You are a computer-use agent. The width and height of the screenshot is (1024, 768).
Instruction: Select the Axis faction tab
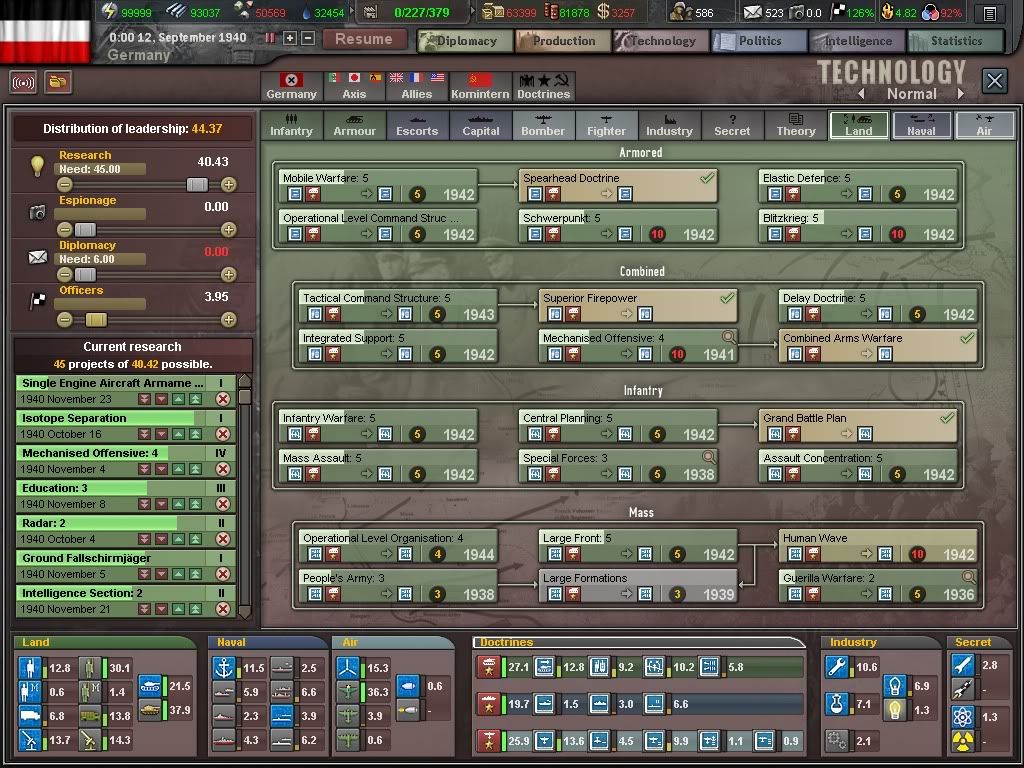click(x=354, y=86)
